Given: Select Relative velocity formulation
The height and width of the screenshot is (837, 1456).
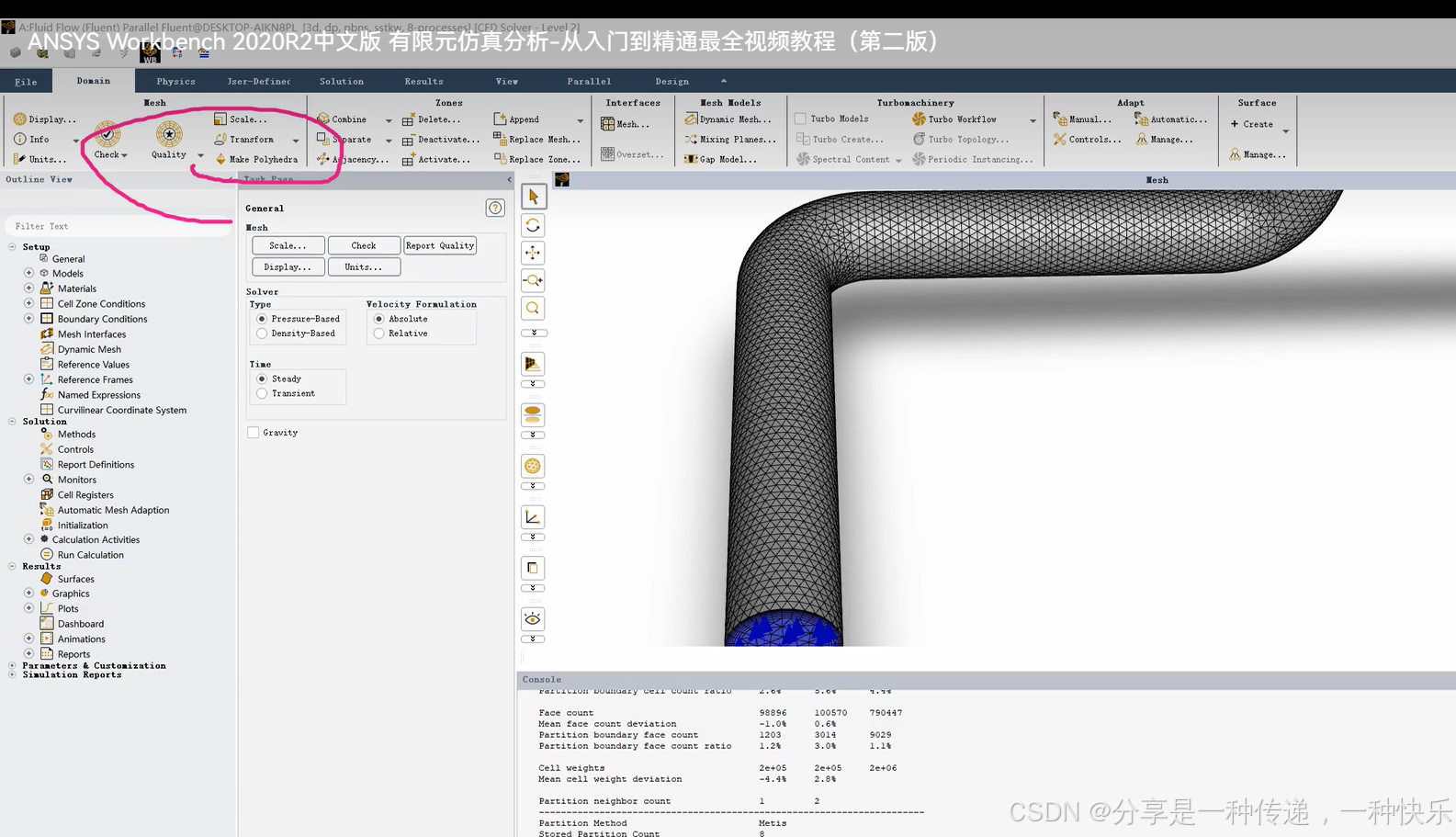Looking at the screenshot, I should [378, 334].
